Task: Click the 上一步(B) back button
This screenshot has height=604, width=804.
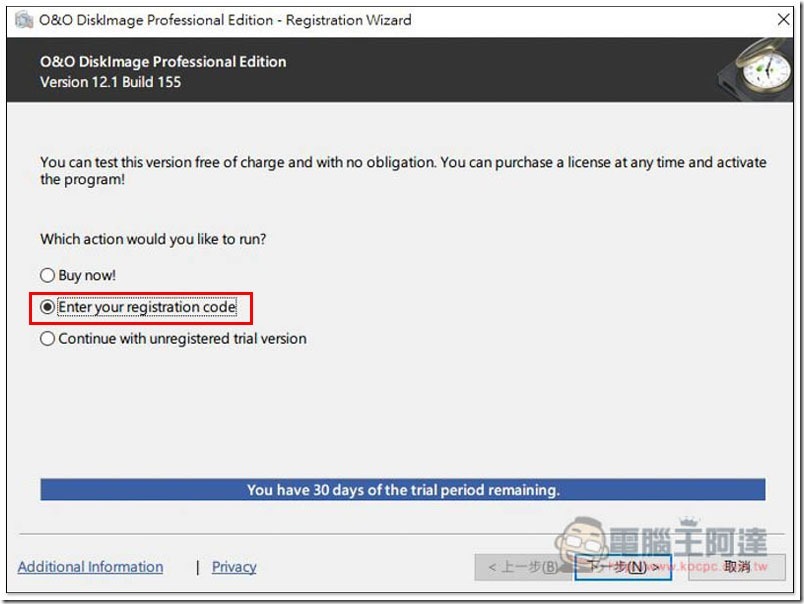Action: [x=523, y=567]
